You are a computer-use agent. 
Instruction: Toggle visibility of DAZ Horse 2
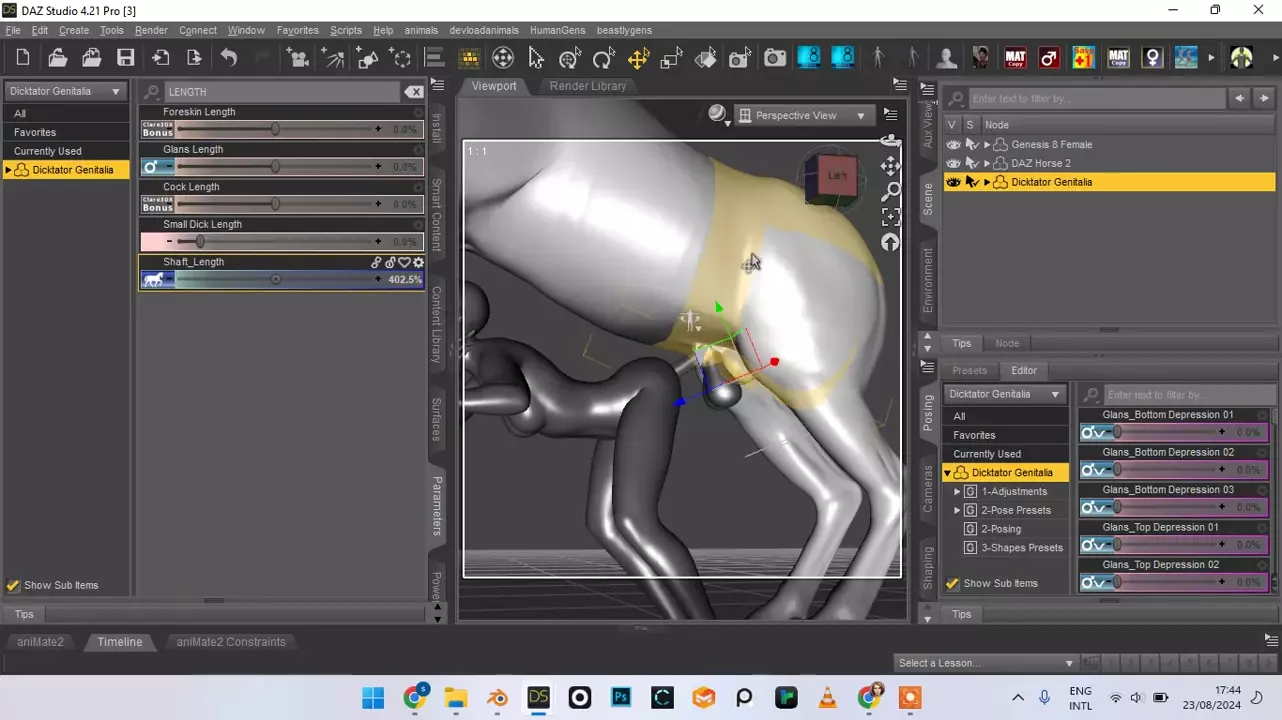click(953, 163)
